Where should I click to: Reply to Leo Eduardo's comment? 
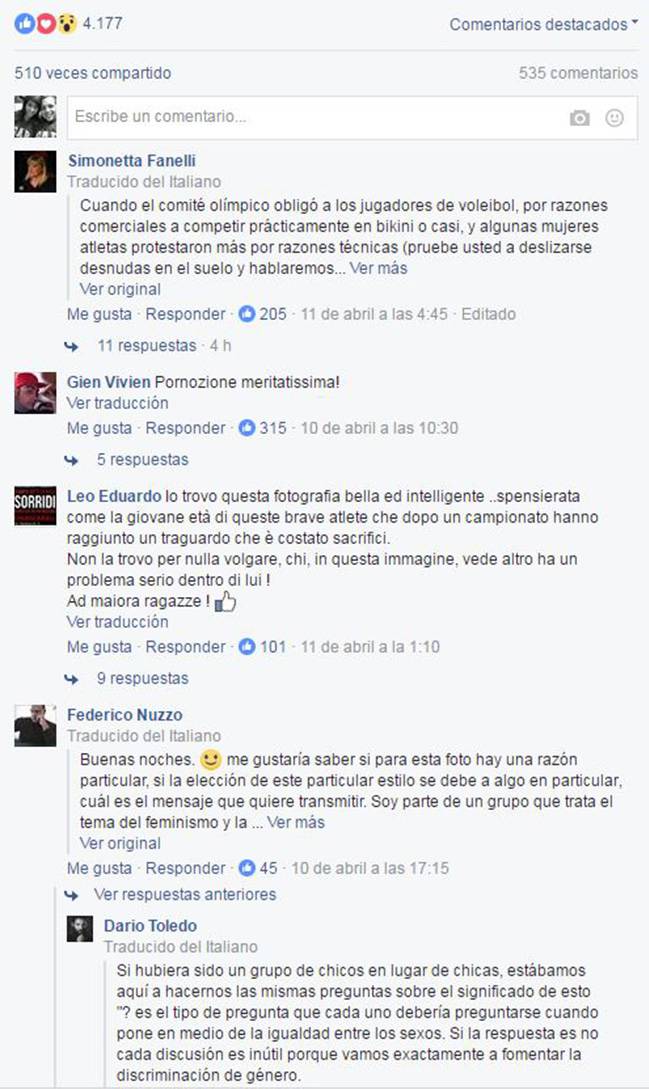pos(185,647)
